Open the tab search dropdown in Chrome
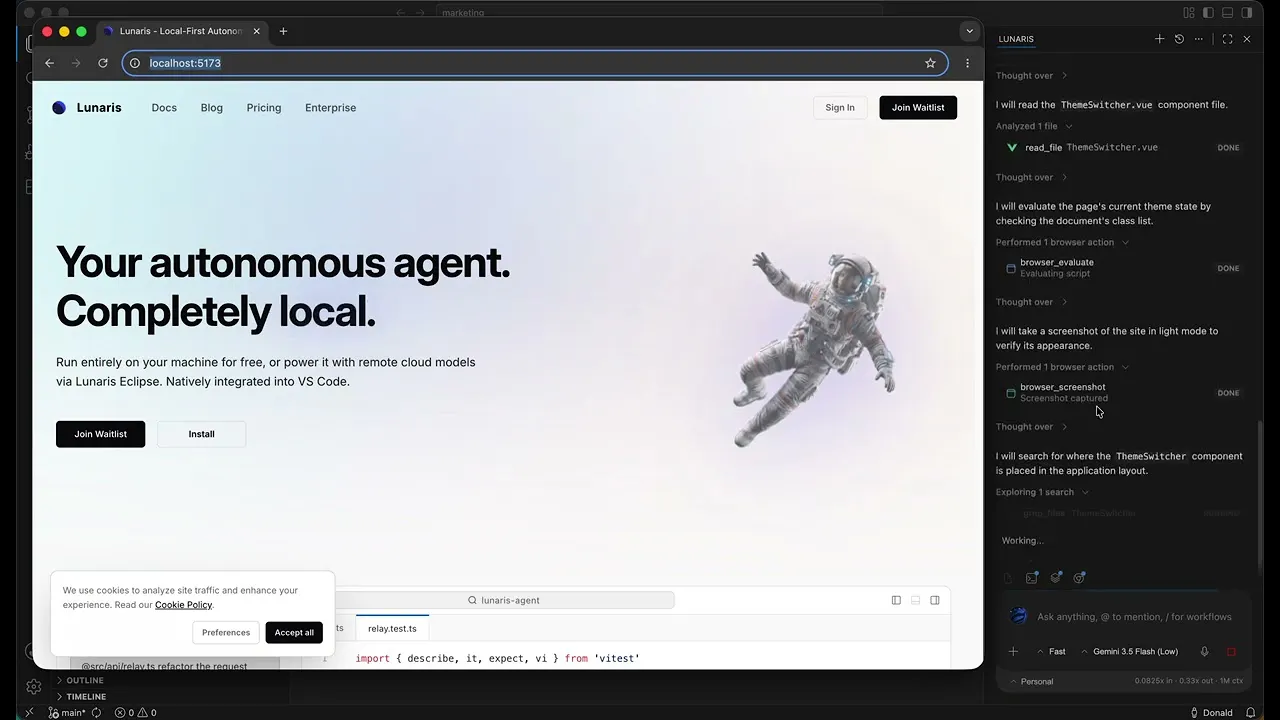 pyautogui.click(x=968, y=31)
